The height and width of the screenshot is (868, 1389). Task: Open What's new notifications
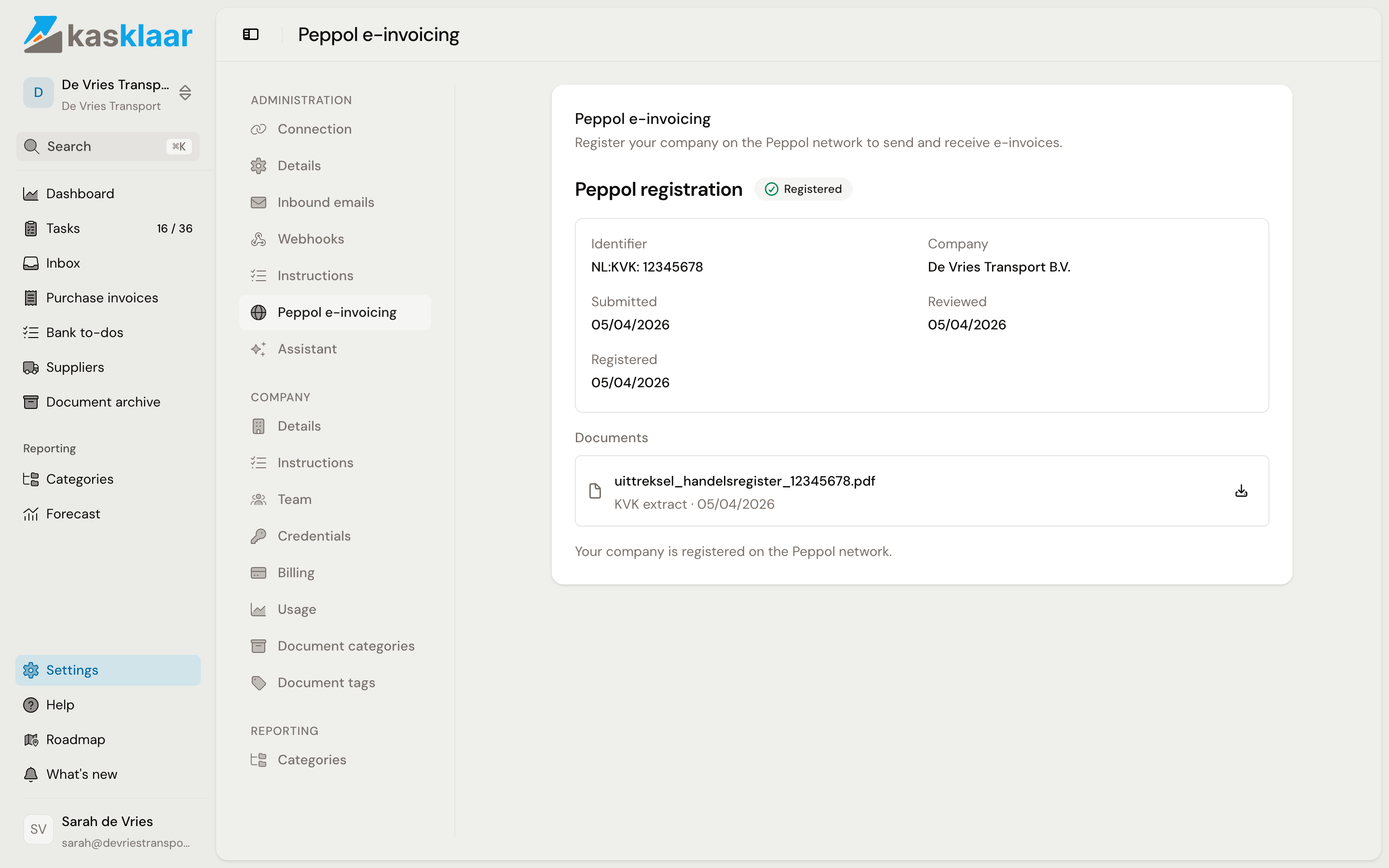tap(108, 774)
